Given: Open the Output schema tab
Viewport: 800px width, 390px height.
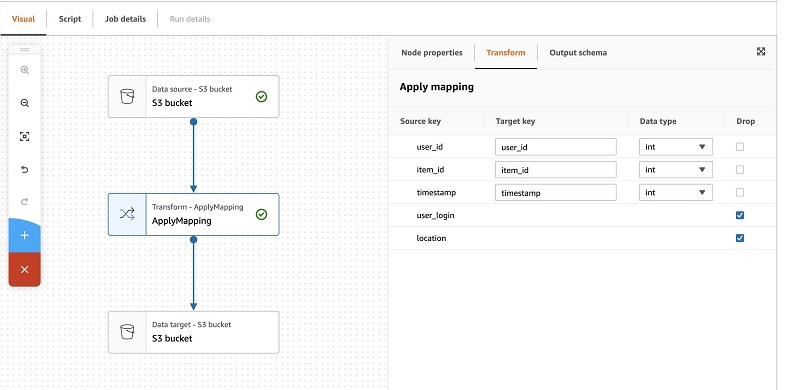Looking at the screenshot, I should (578, 53).
